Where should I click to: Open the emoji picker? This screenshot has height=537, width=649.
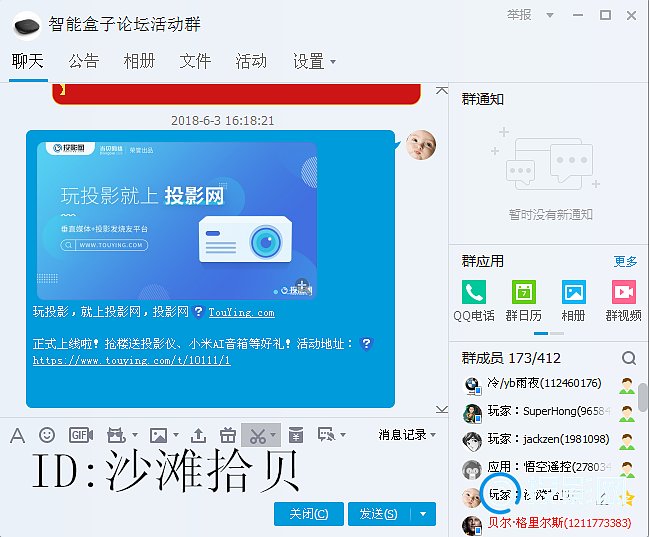(x=47, y=435)
